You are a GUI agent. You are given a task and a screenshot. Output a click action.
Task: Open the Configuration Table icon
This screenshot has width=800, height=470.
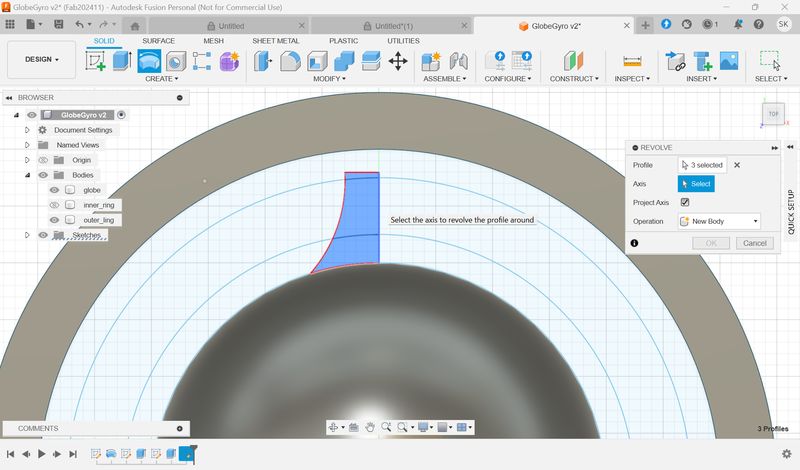tap(522, 61)
